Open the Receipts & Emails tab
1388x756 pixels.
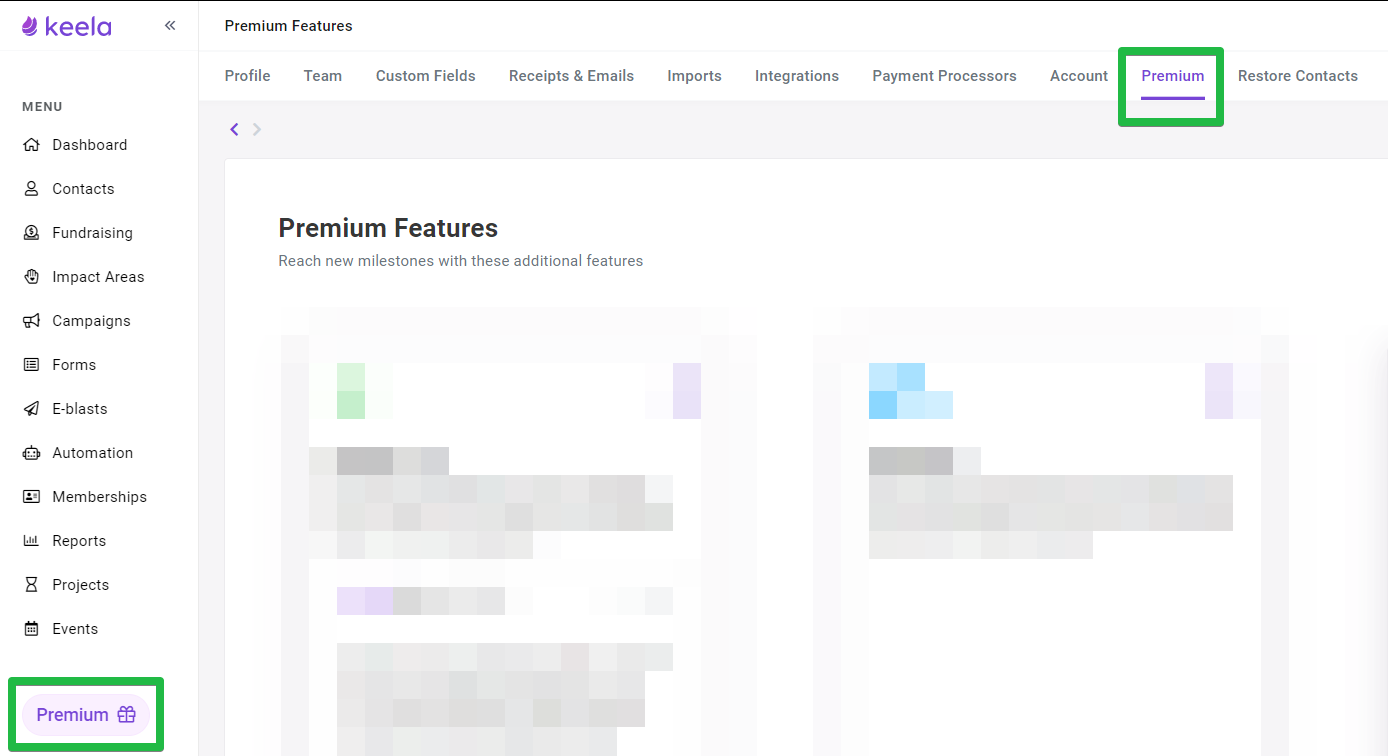pos(571,76)
